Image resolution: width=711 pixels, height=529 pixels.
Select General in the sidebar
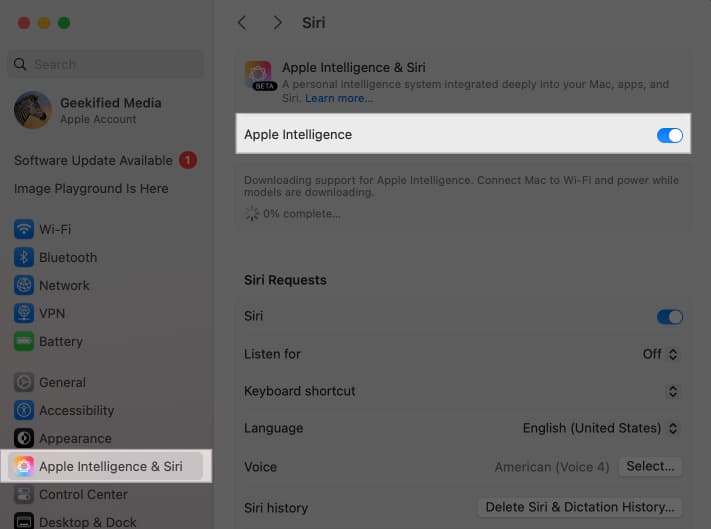click(63, 383)
